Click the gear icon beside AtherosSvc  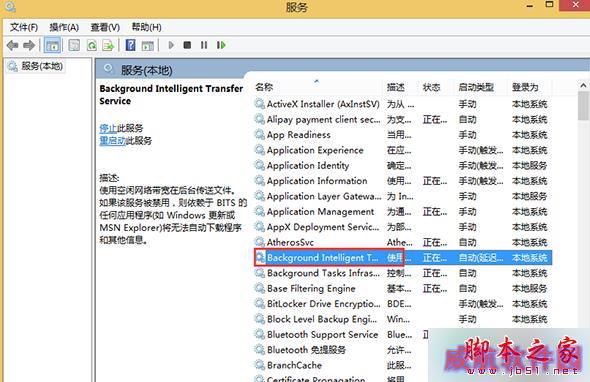(x=259, y=242)
